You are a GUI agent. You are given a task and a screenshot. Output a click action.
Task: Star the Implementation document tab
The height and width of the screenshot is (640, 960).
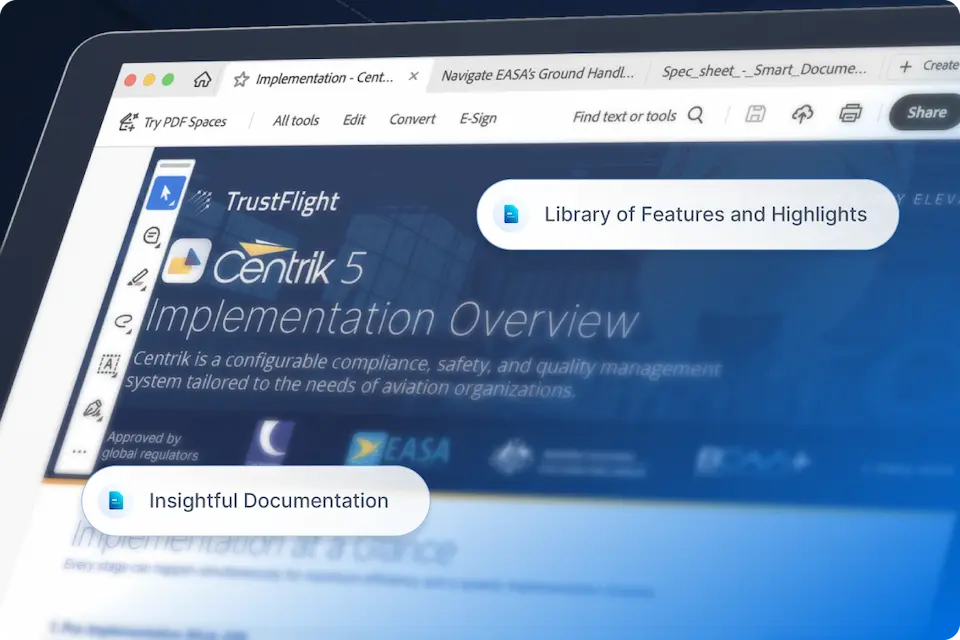coord(240,79)
